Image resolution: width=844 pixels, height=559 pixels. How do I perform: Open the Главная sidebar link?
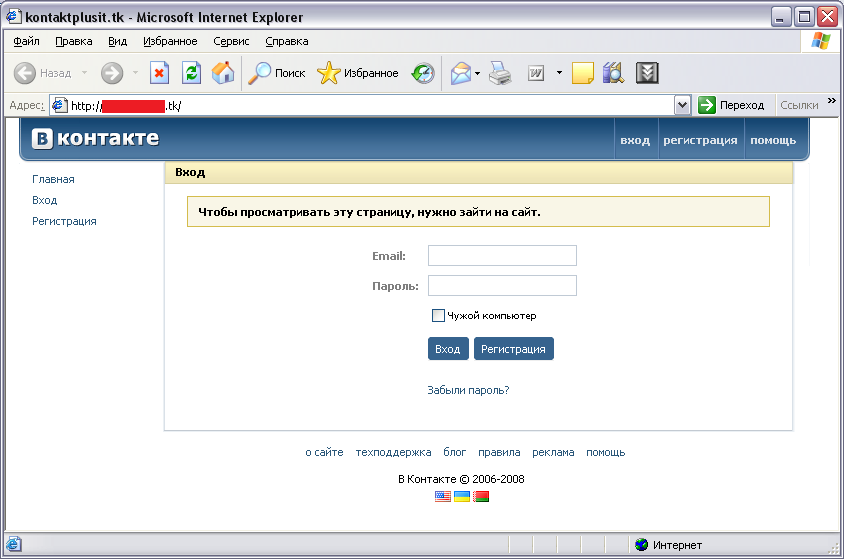[53, 179]
